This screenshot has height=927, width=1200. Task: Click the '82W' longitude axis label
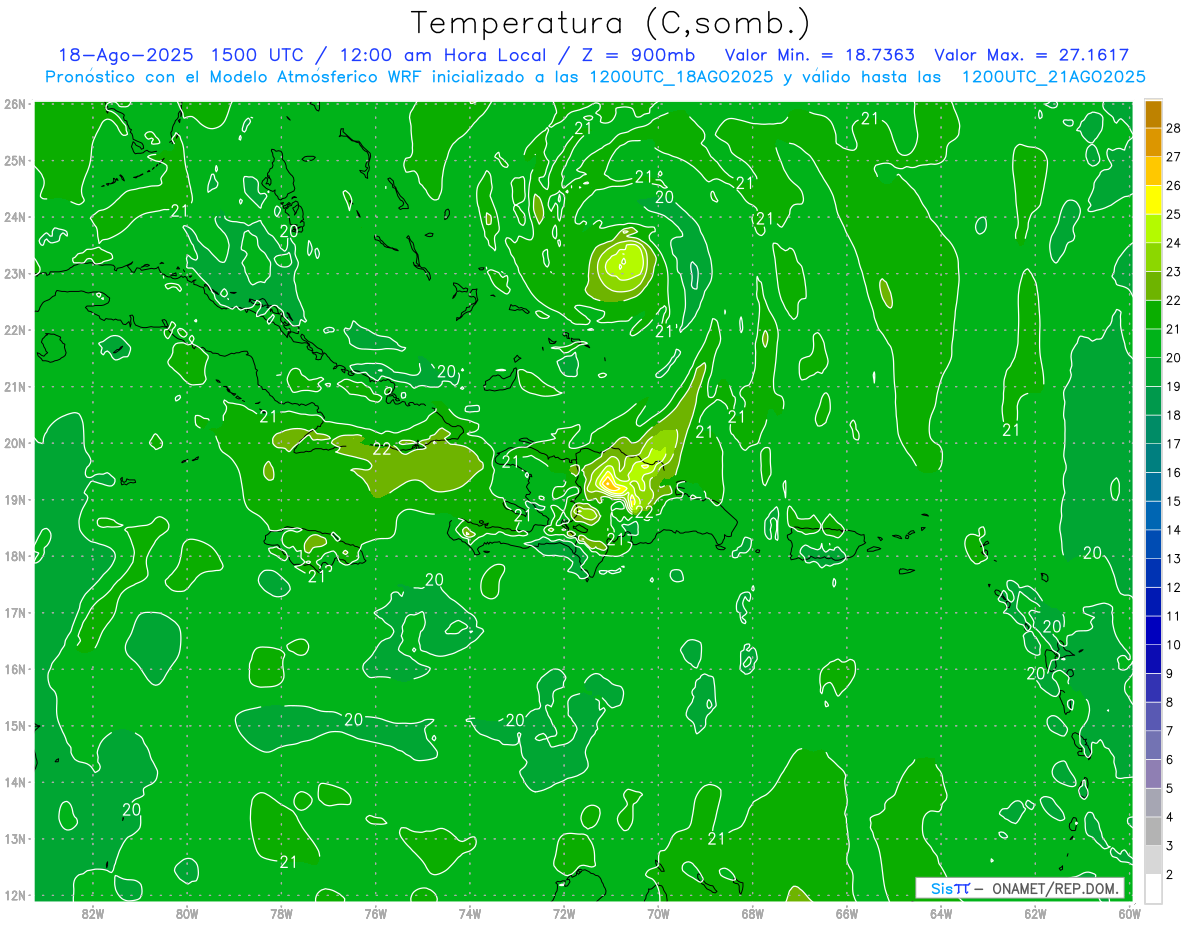[x=92, y=913]
